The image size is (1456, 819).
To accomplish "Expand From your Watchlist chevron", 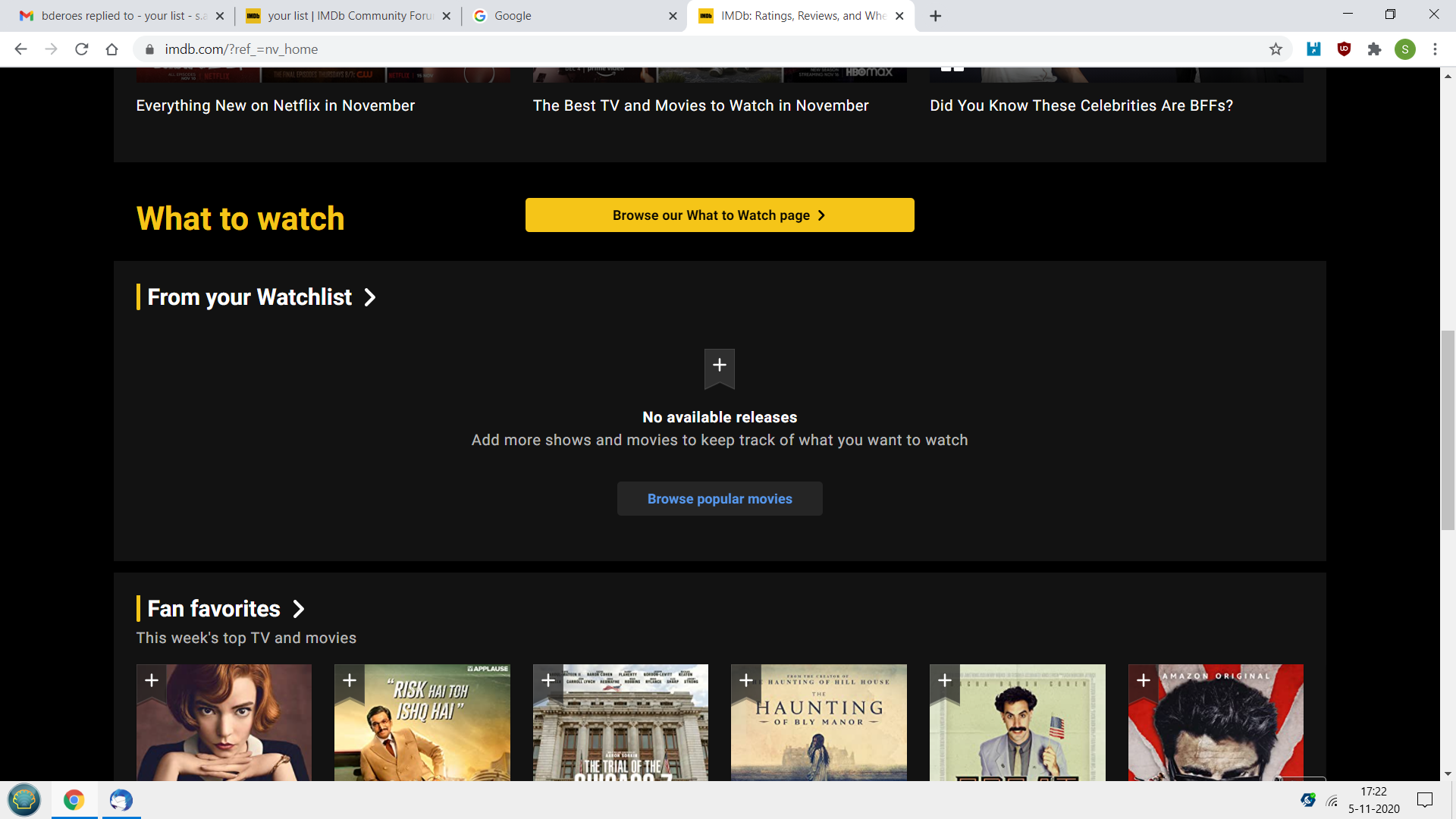I will pos(370,297).
